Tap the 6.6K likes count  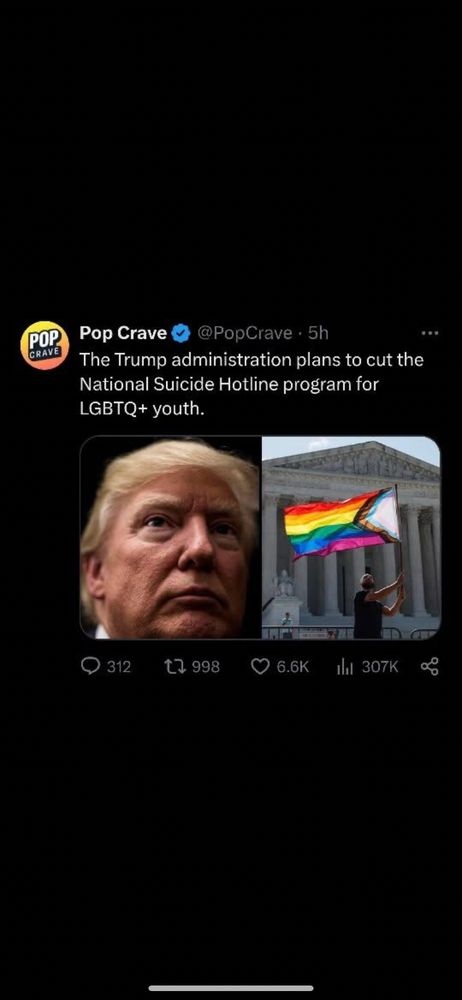[x=292, y=666]
